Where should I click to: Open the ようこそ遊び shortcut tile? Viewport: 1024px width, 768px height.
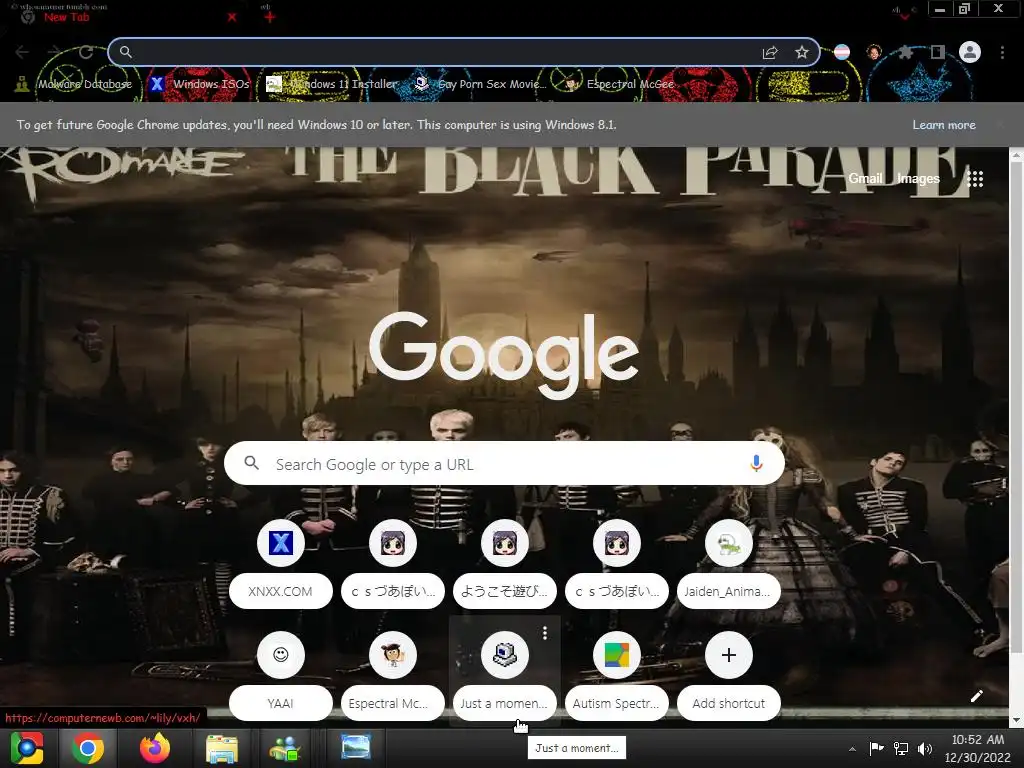(505, 566)
